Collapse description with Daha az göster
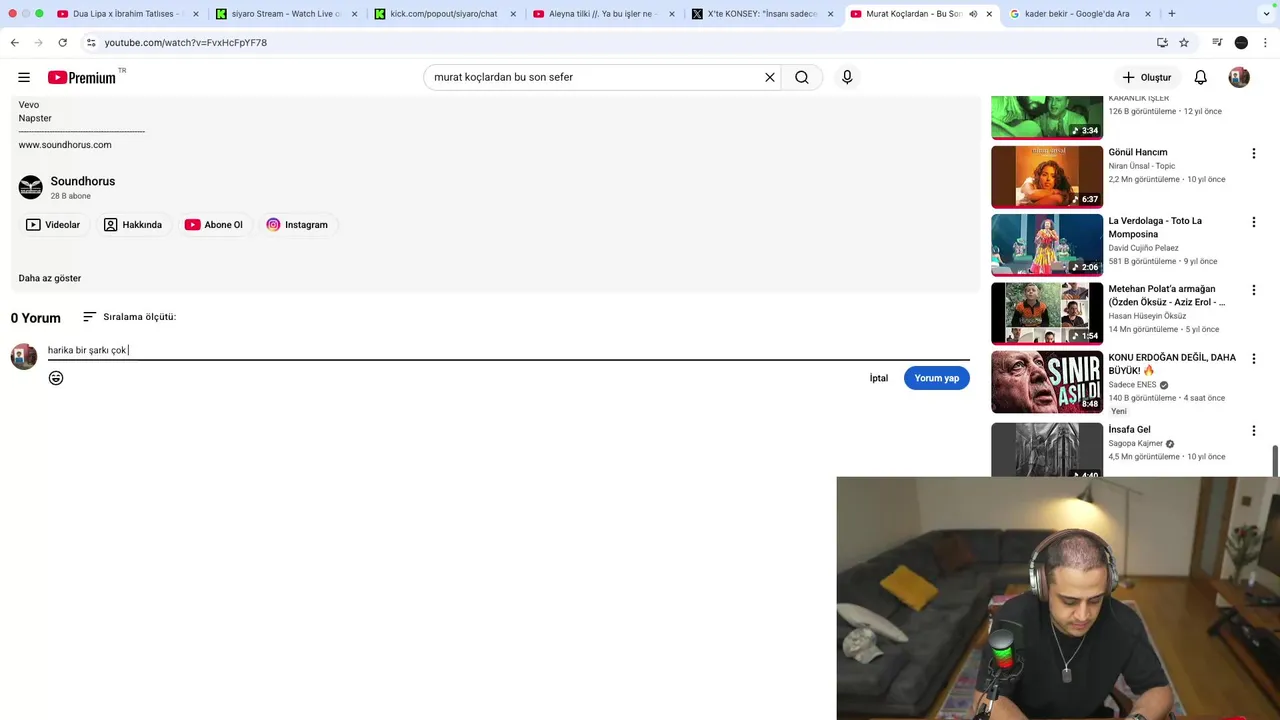The image size is (1280, 720). tap(50, 278)
